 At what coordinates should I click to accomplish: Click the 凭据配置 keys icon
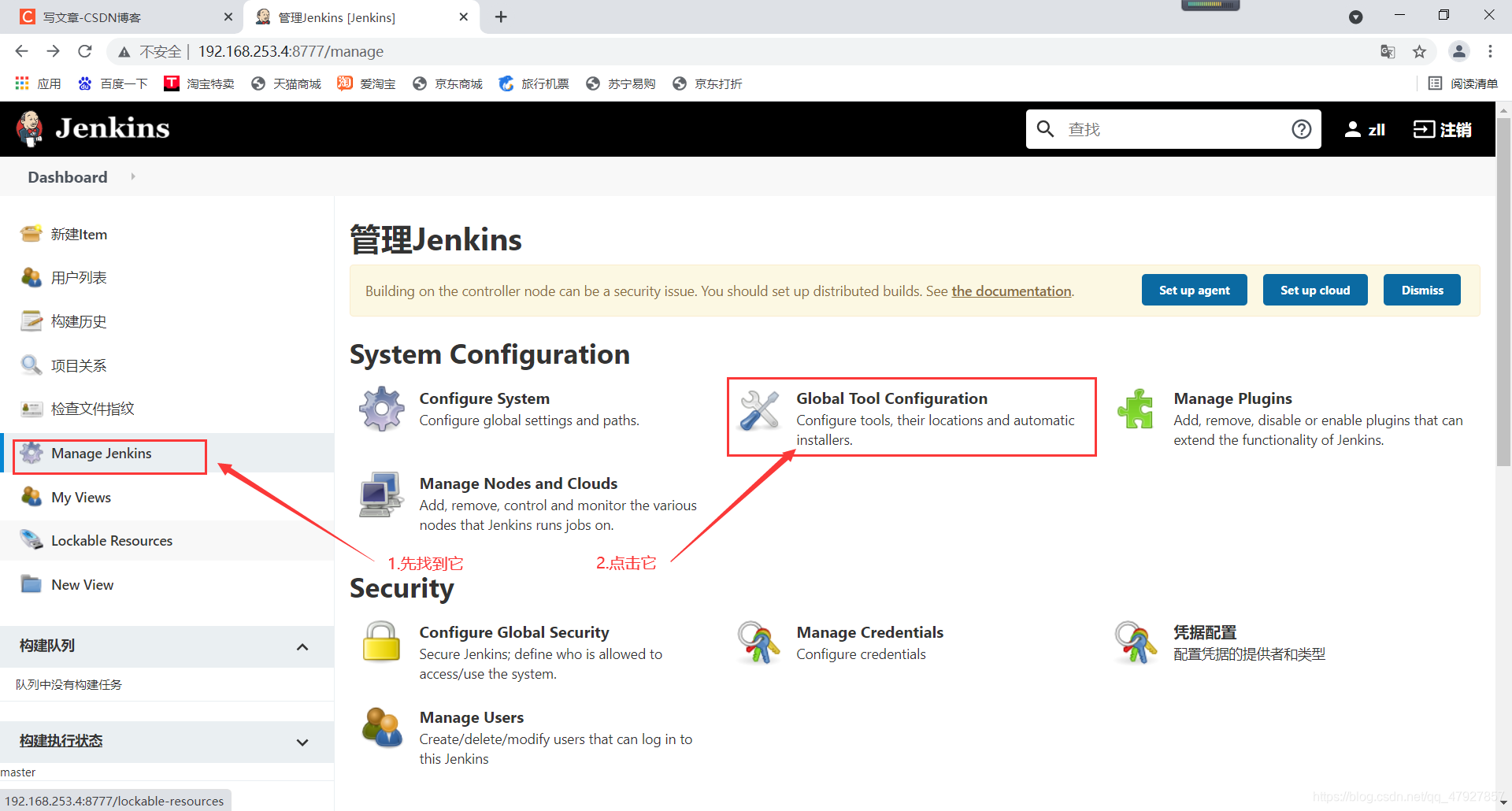pos(1136,642)
